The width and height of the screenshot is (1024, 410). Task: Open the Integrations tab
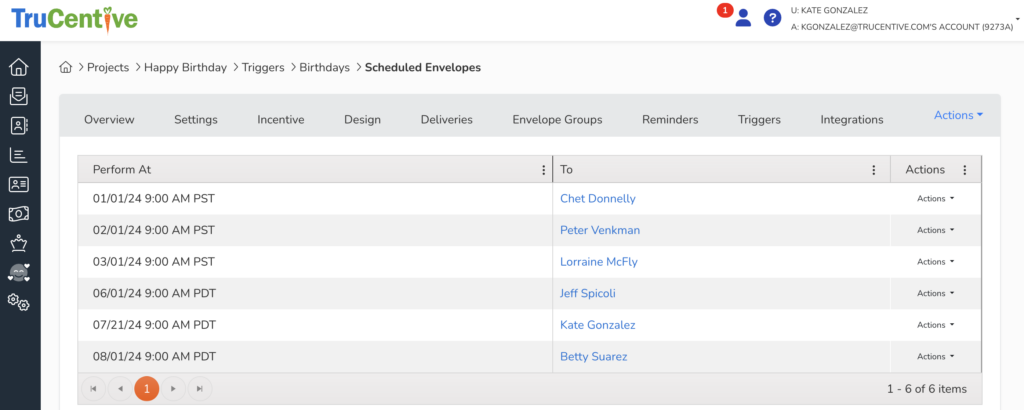851,120
